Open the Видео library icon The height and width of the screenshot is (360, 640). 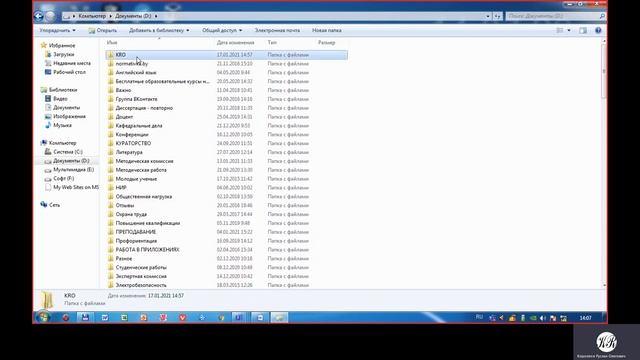click(48, 99)
